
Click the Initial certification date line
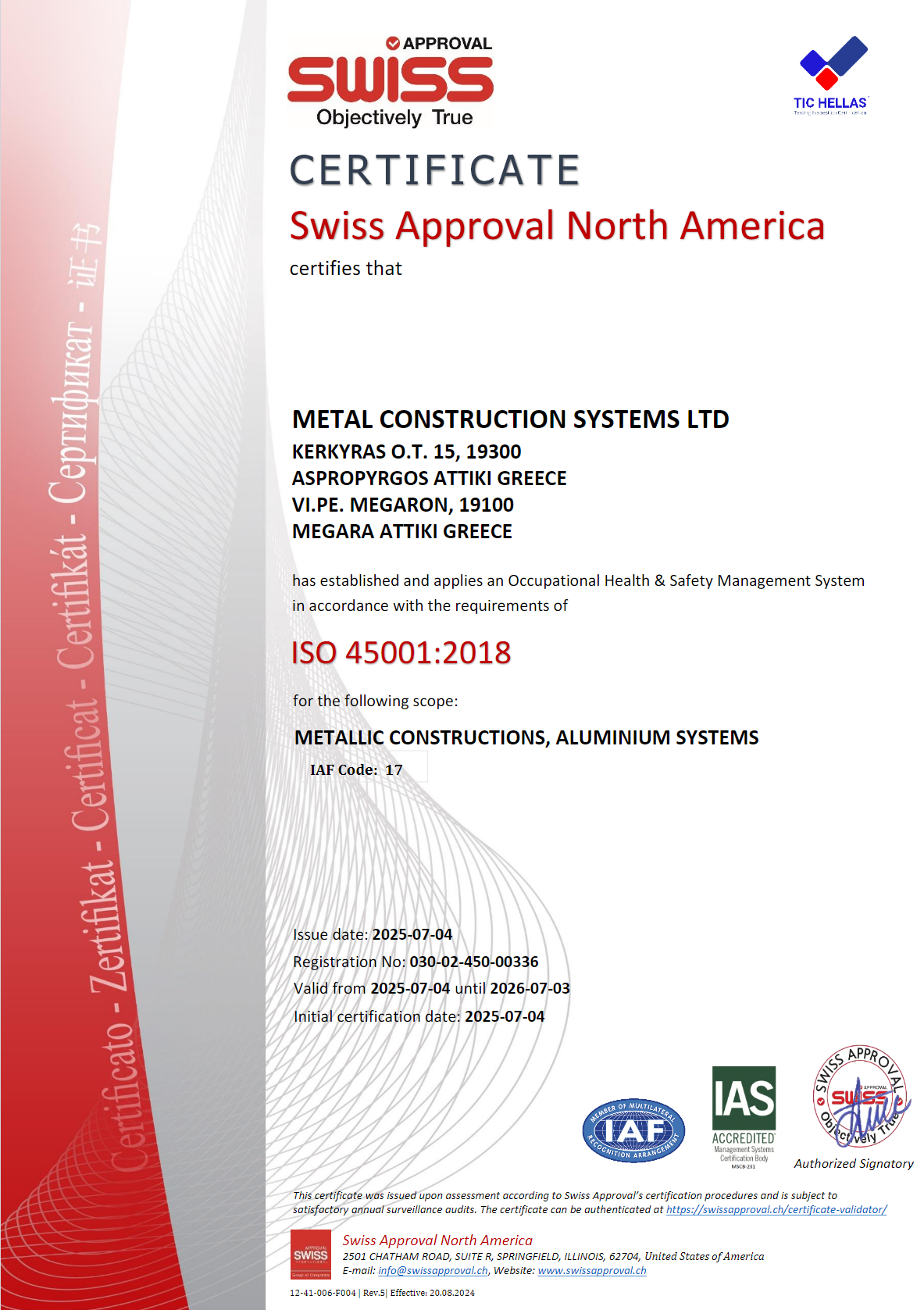tap(419, 1016)
